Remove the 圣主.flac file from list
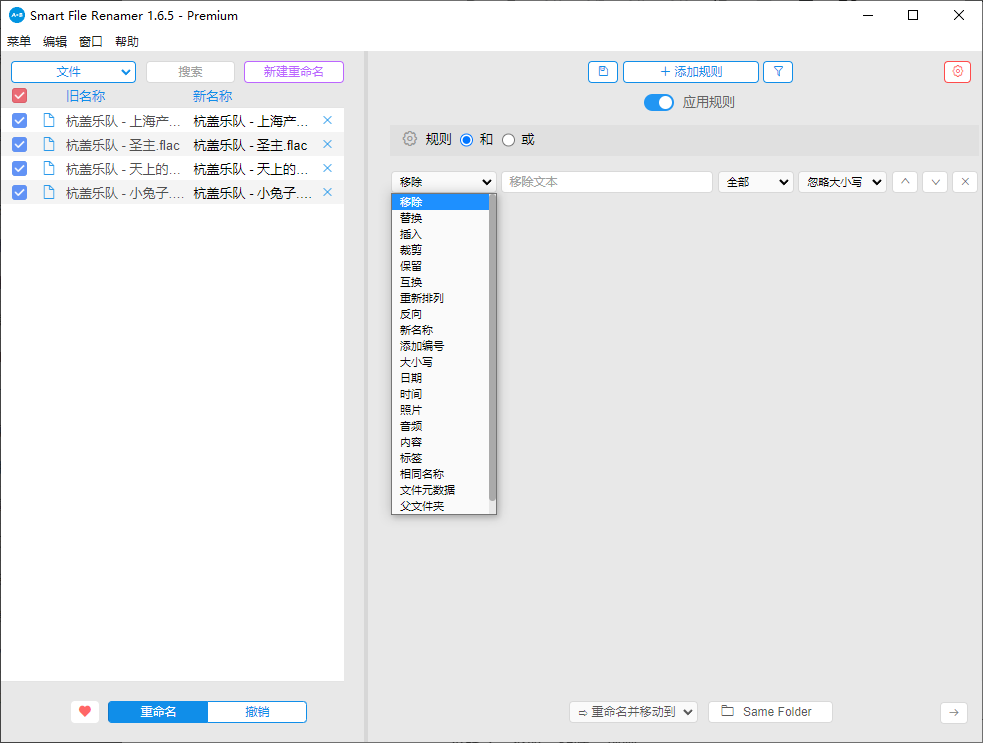This screenshot has width=983, height=743. (327, 145)
